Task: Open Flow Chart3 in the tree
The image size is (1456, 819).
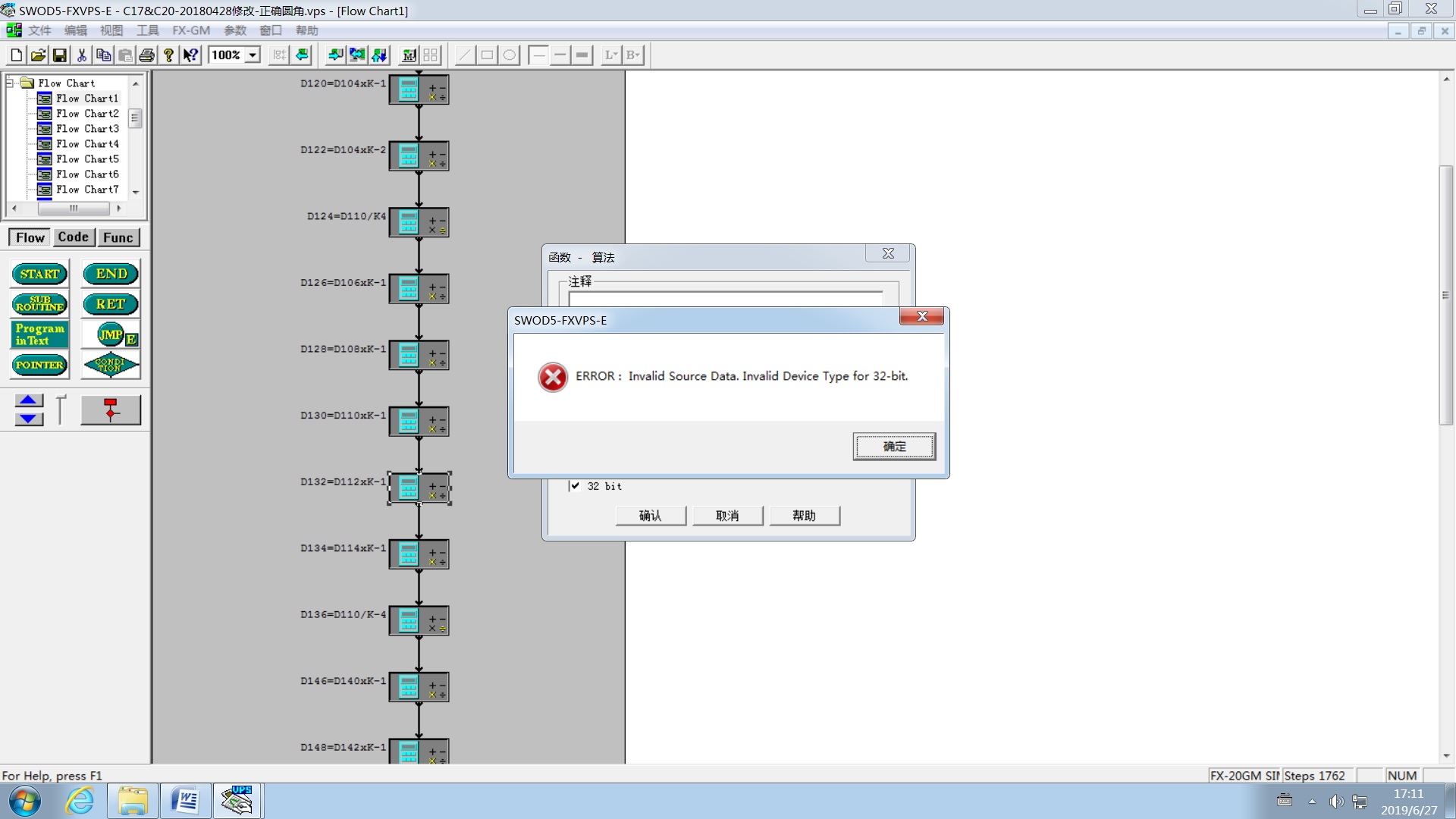Action: 87,129
